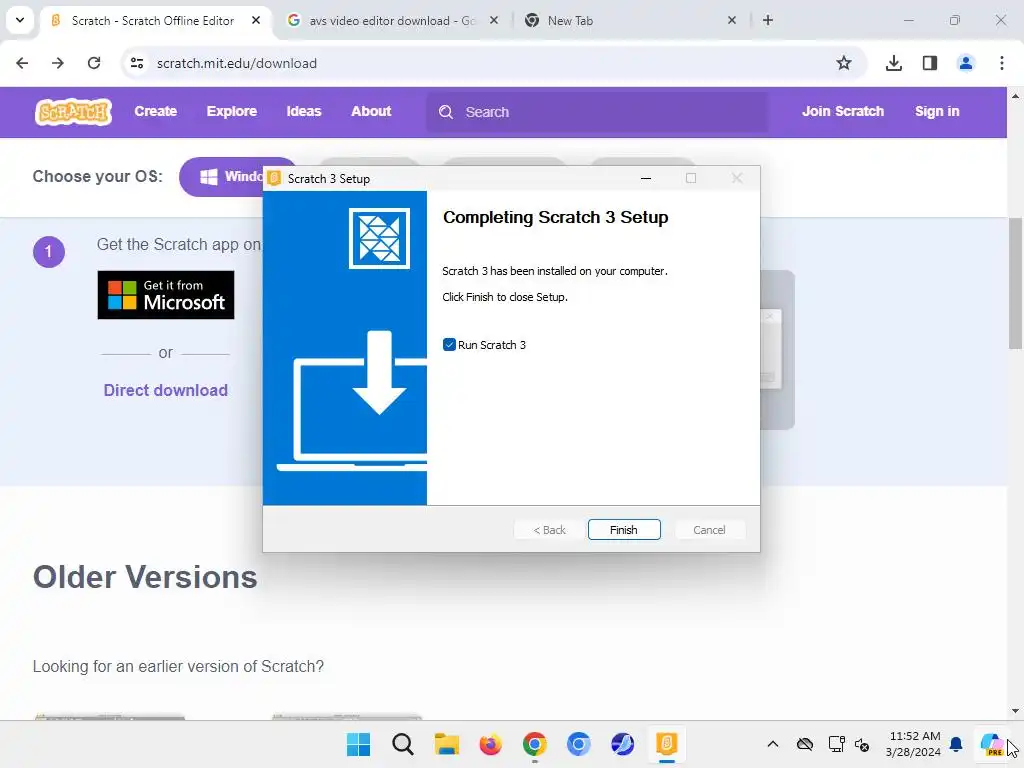Image resolution: width=1024 pixels, height=768 pixels.
Task: Click the Direct download link
Action: (166, 391)
